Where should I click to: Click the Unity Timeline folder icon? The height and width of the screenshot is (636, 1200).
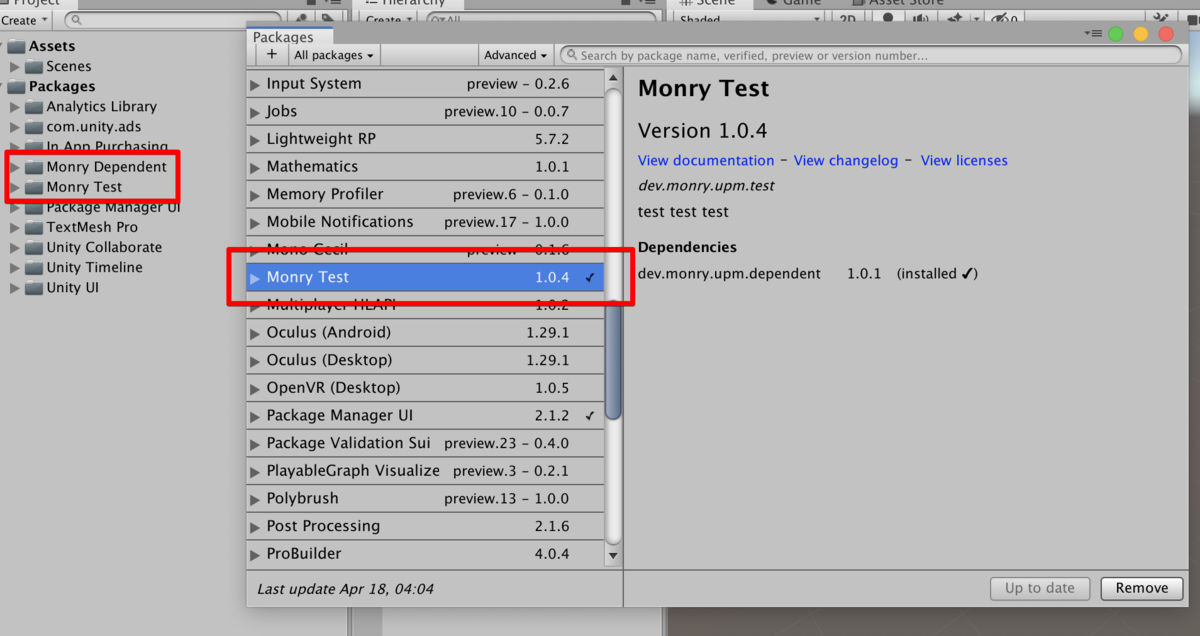point(33,267)
